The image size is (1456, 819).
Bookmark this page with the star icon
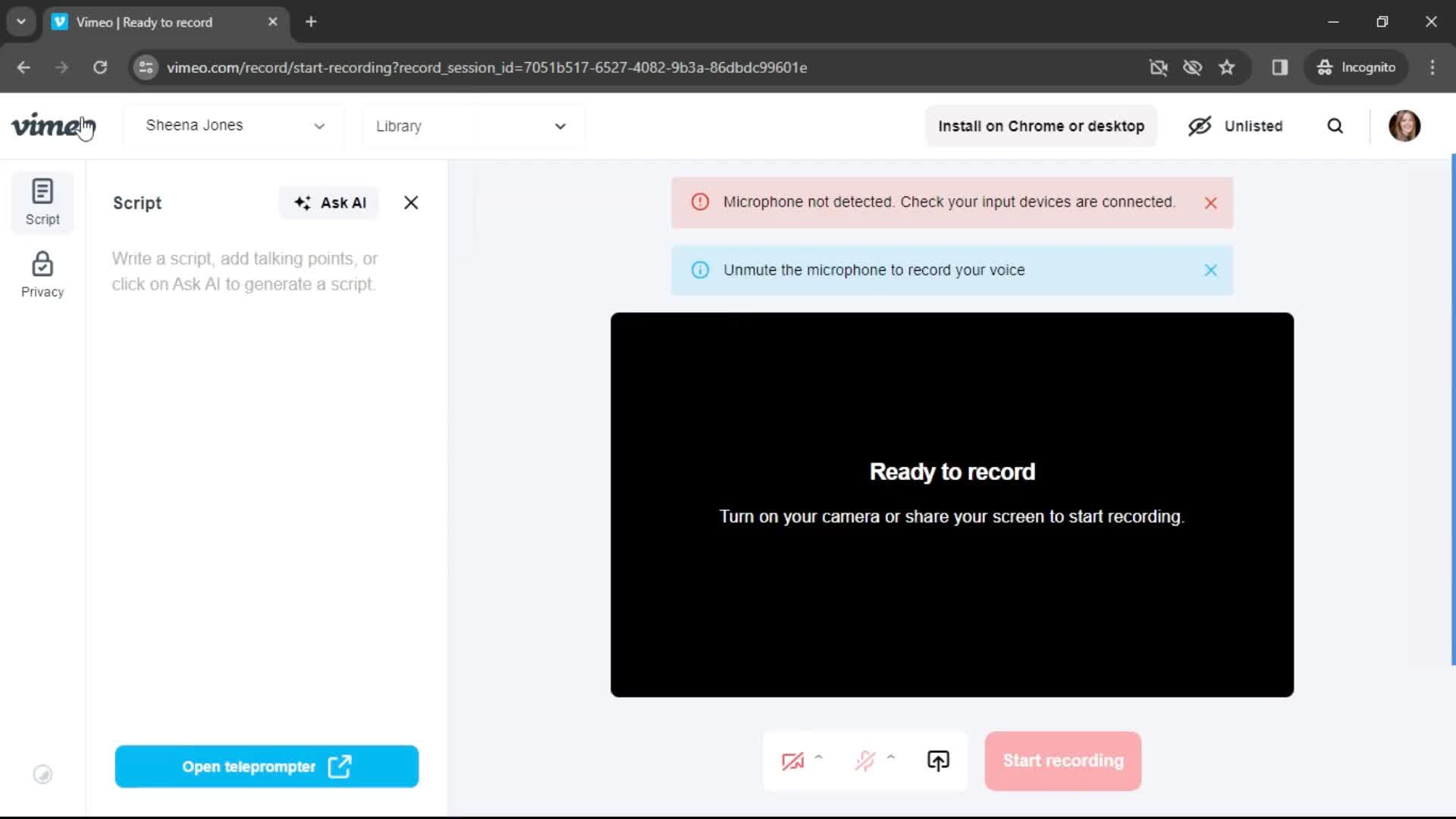[1227, 67]
